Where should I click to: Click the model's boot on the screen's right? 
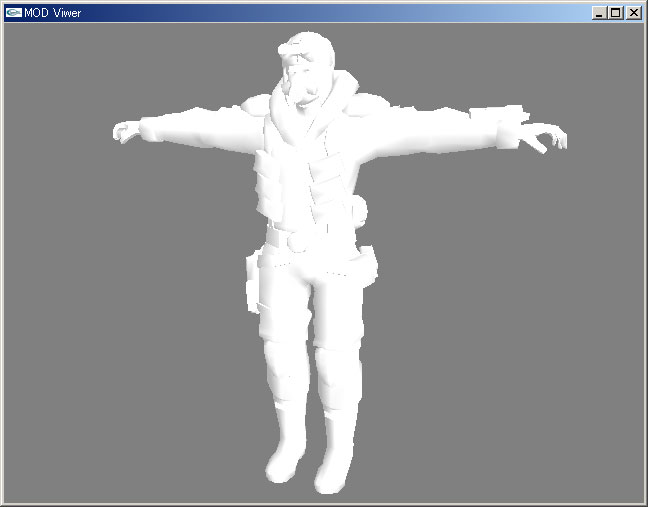[335, 458]
